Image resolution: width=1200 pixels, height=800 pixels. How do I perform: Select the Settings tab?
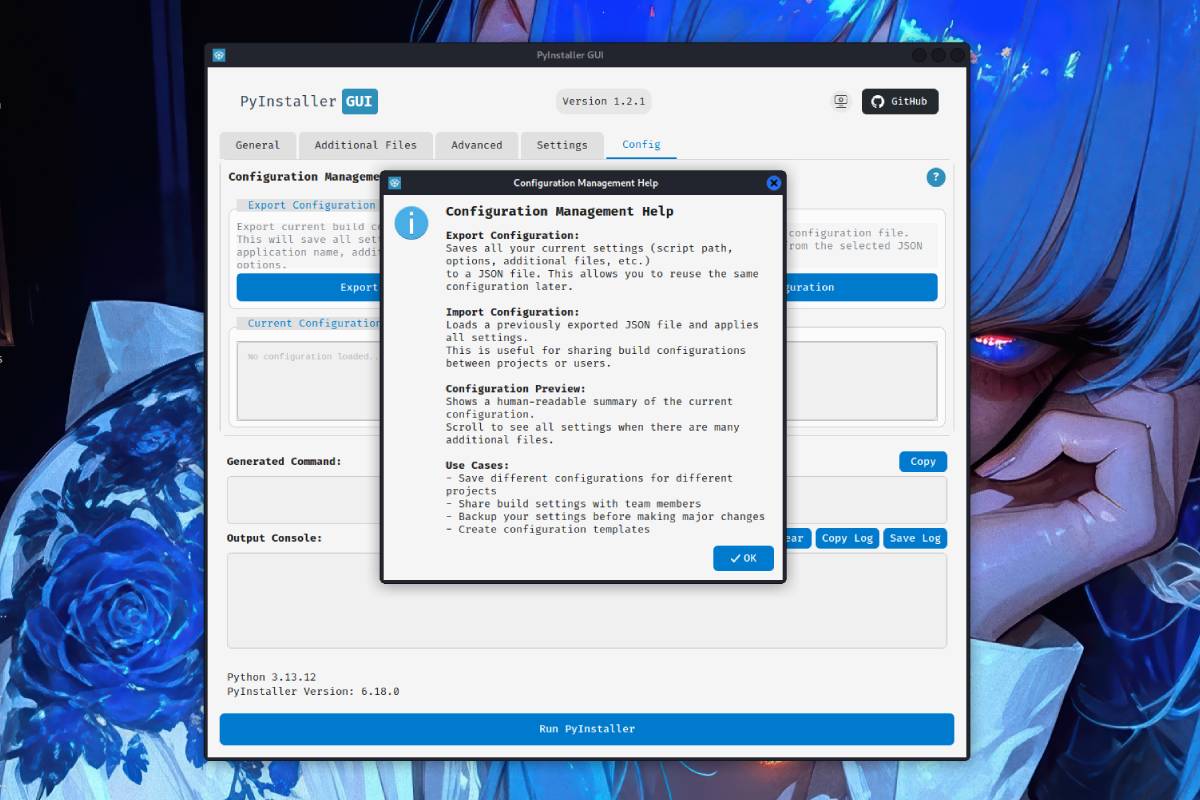pos(562,145)
